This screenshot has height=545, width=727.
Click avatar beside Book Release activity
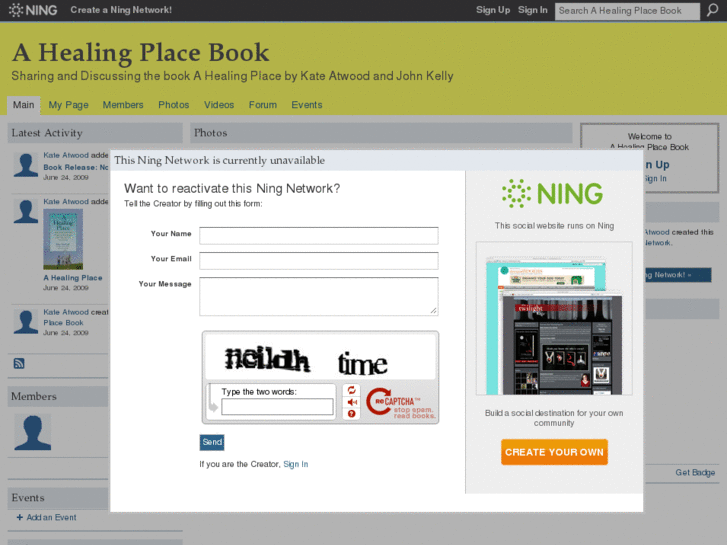pos(26,165)
